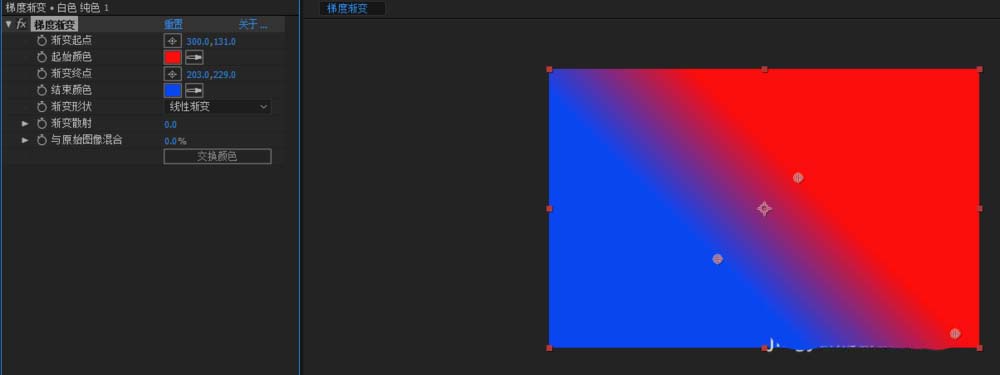Click the 交换颜色 swap colors button
This screenshot has width=1000, height=375.
(217, 156)
